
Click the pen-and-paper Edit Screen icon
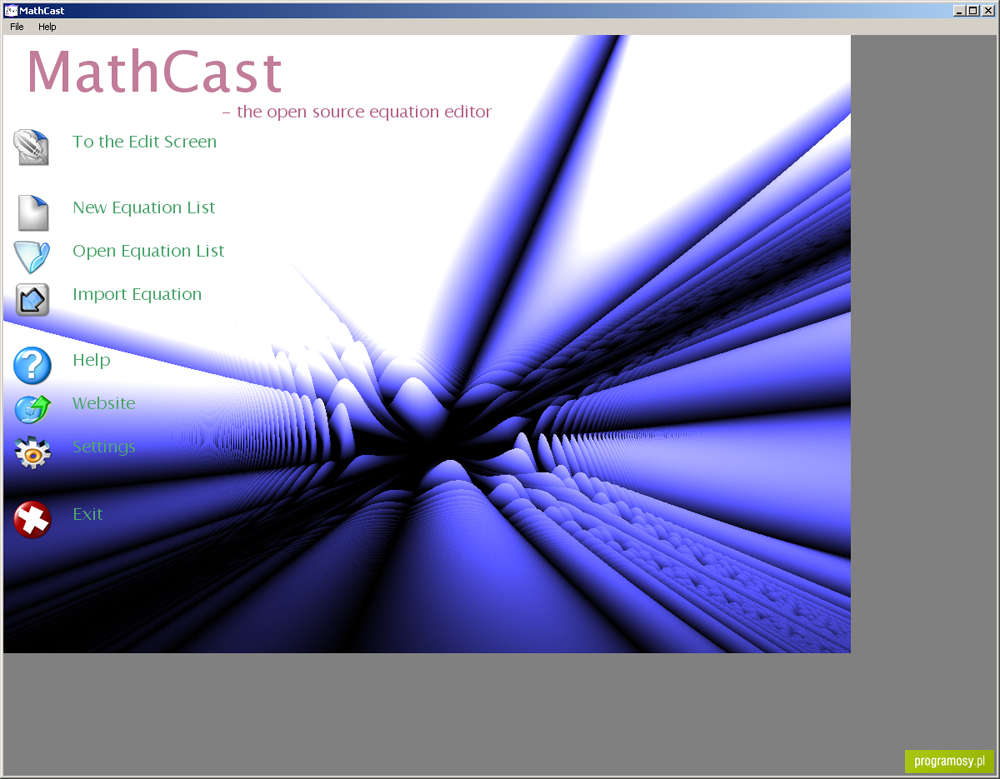coord(31,147)
